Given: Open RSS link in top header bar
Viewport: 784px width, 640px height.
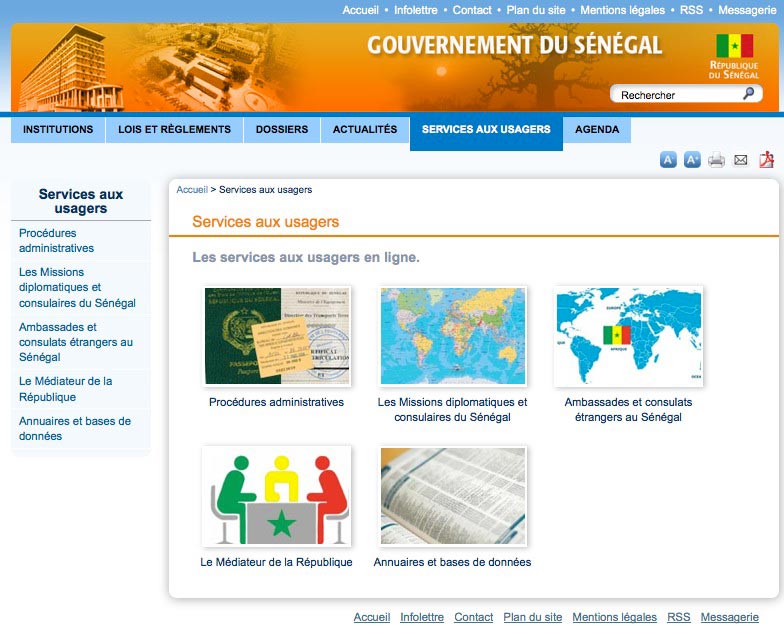Looking at the screenshot, I should 691,10.
